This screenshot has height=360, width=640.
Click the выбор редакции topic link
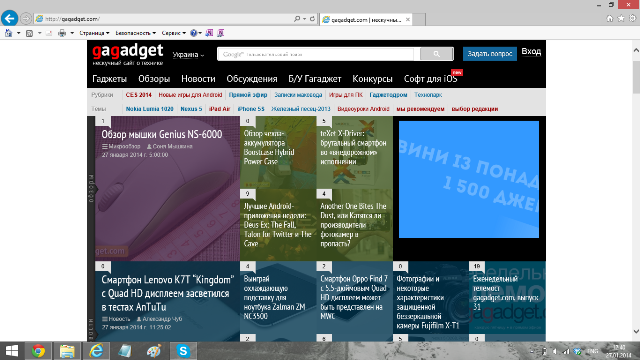pyautogui.click(x=475, y=109)
